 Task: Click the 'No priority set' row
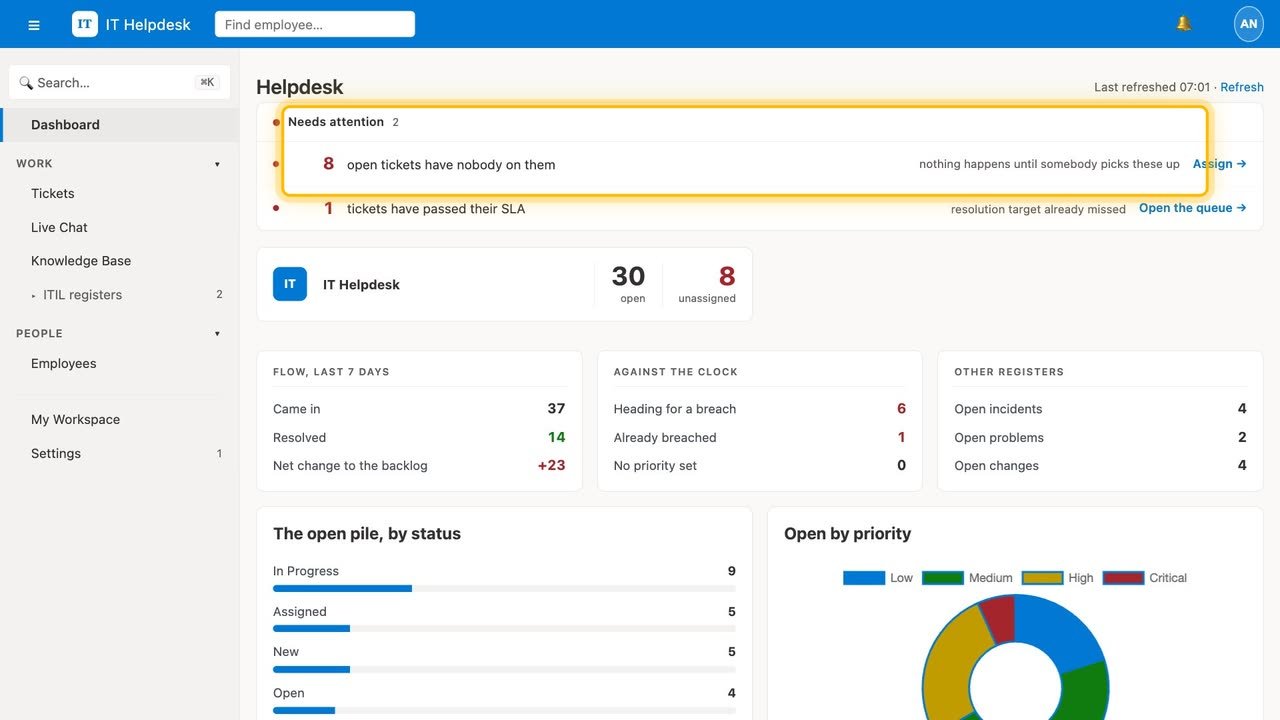[759, 466]
